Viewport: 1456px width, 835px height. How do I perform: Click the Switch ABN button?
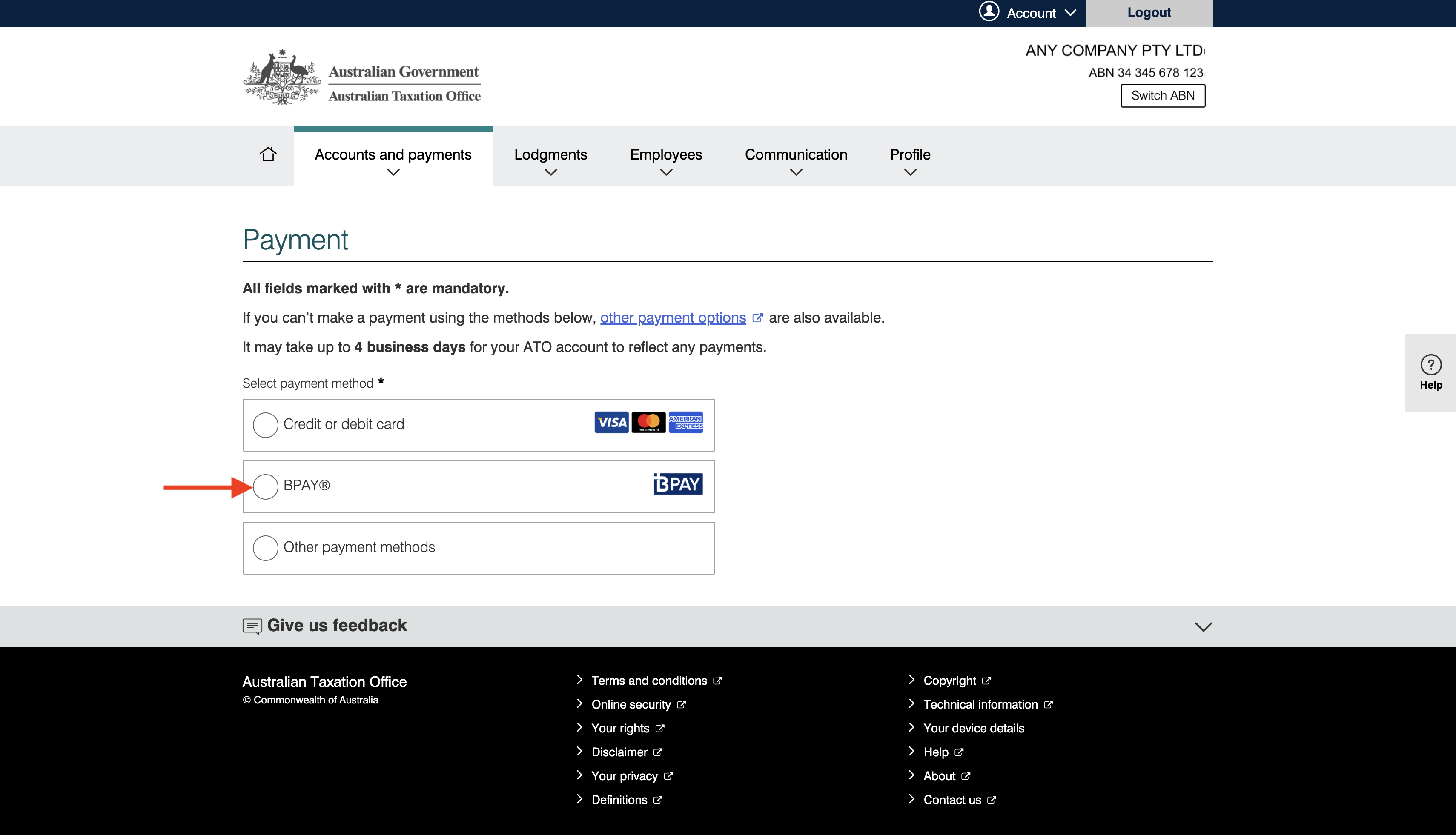pos(1162,95)
